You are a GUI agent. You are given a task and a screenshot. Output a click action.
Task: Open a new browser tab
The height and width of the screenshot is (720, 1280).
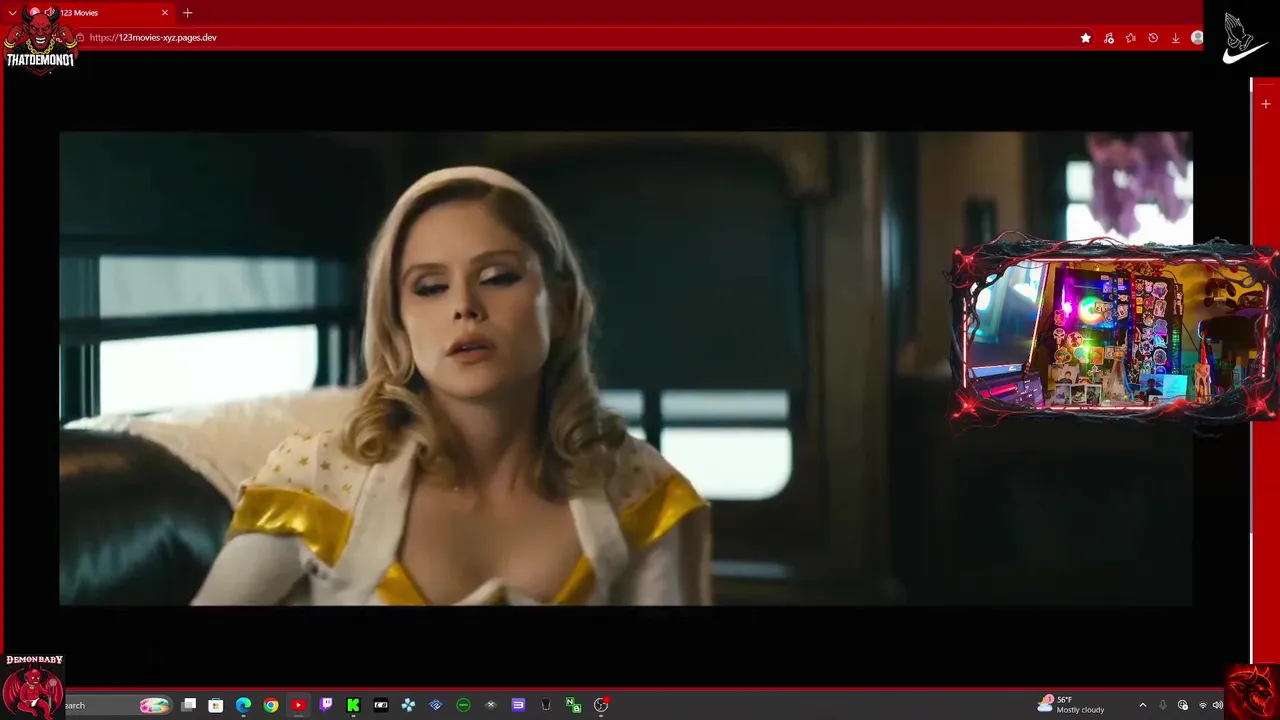(x=187, y=13)
